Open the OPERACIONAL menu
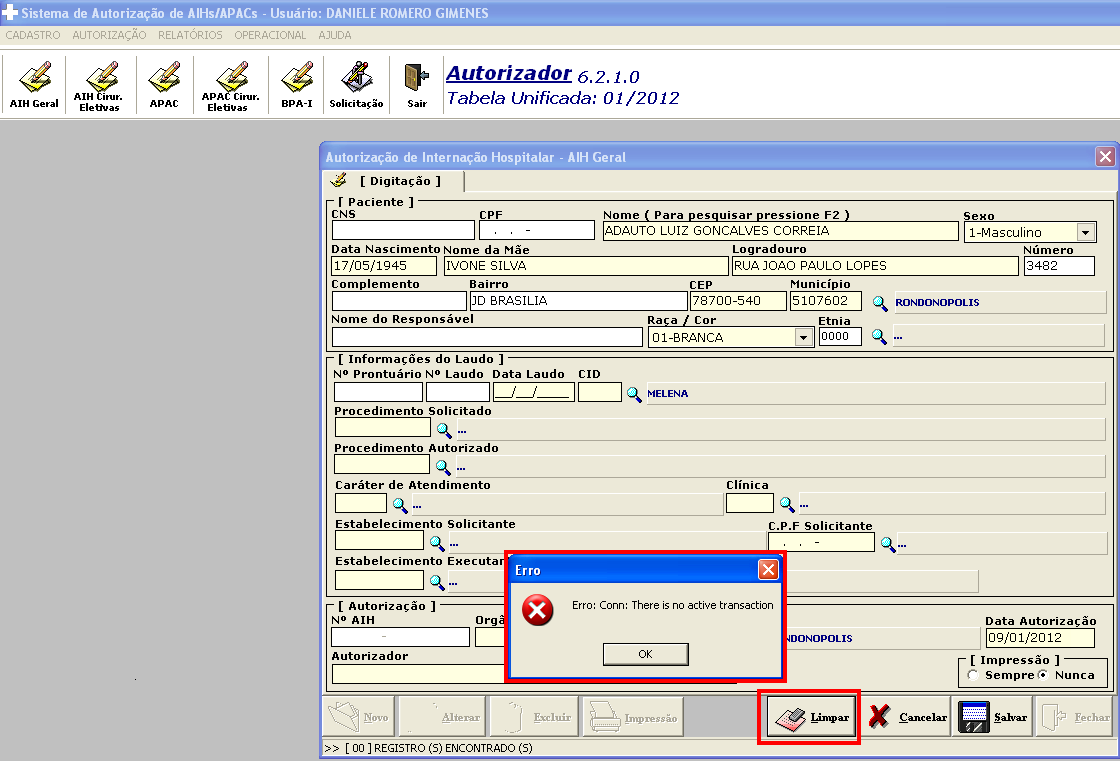Screen dimensions: 1120x761 [x=270, y=35]
